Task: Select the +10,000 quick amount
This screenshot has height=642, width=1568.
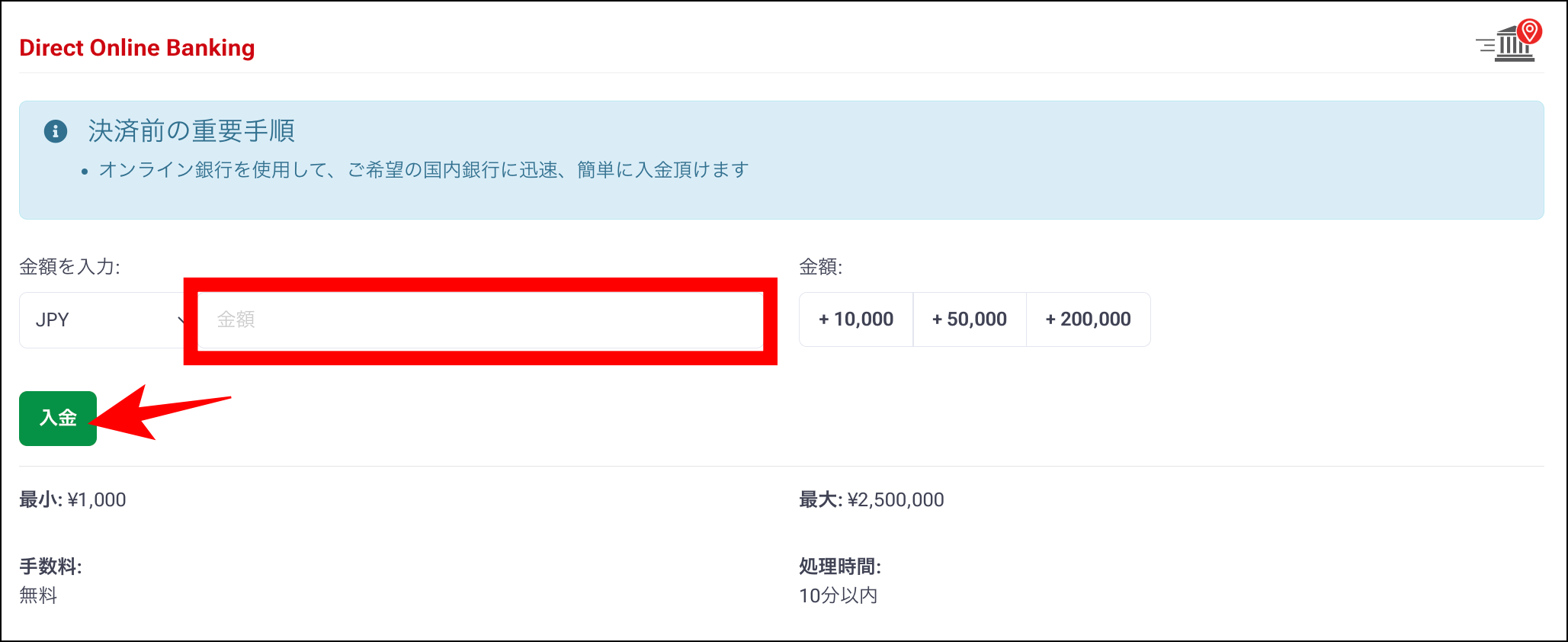Action: [855, 319]
